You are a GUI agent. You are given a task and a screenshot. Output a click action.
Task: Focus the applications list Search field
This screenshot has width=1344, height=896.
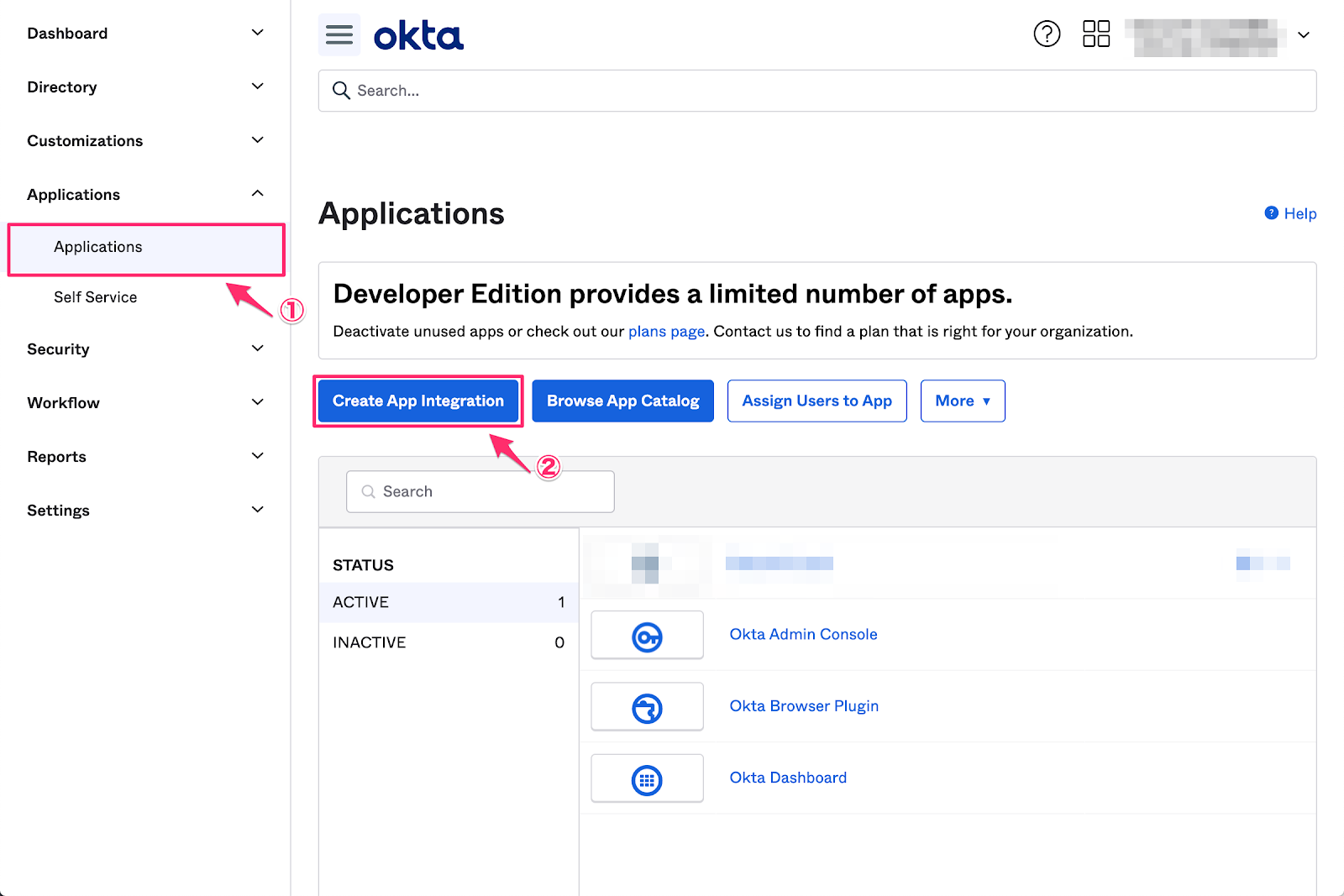click(x=480, y=491)
